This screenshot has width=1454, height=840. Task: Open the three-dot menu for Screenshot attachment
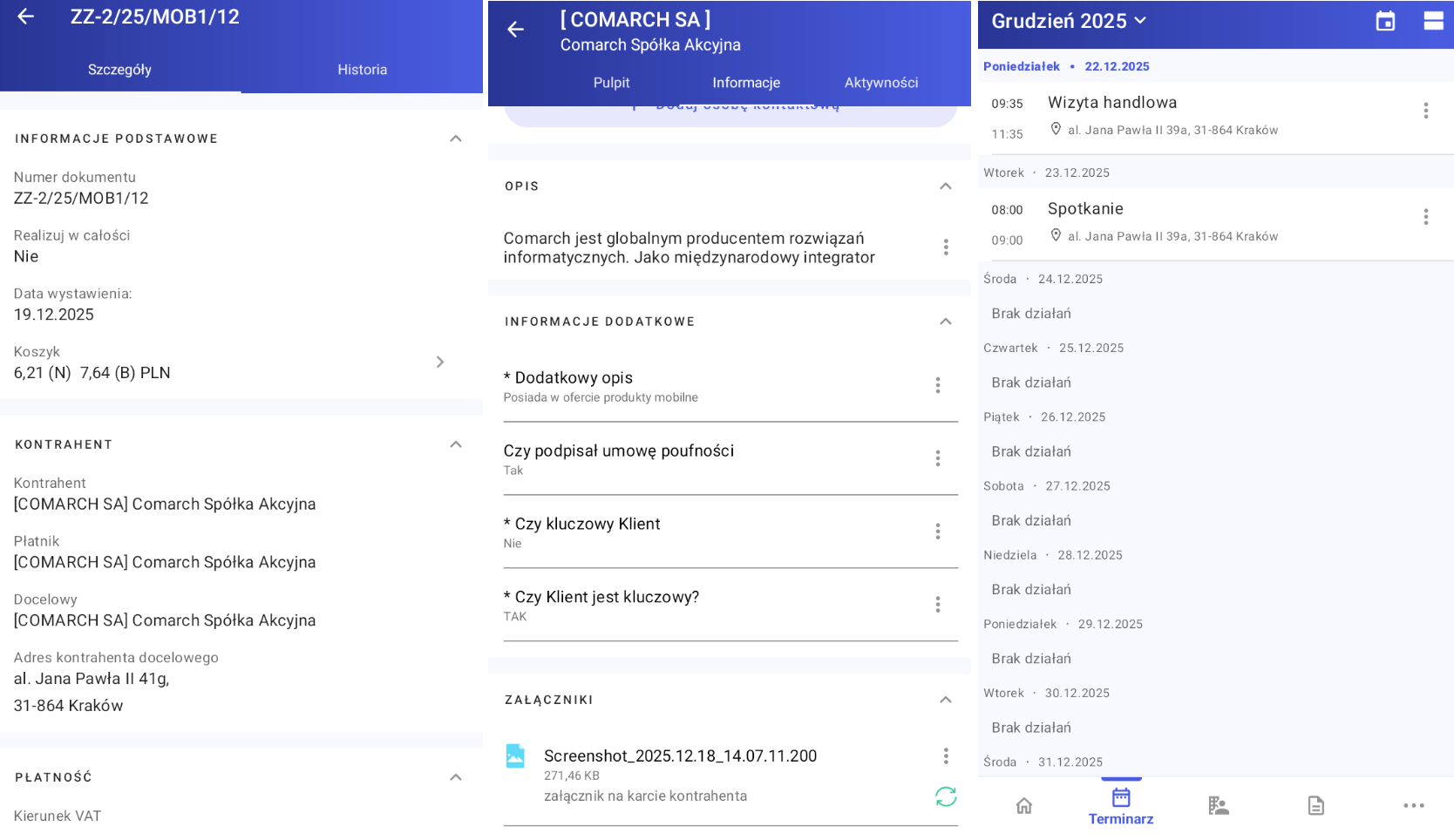(945, 756)
